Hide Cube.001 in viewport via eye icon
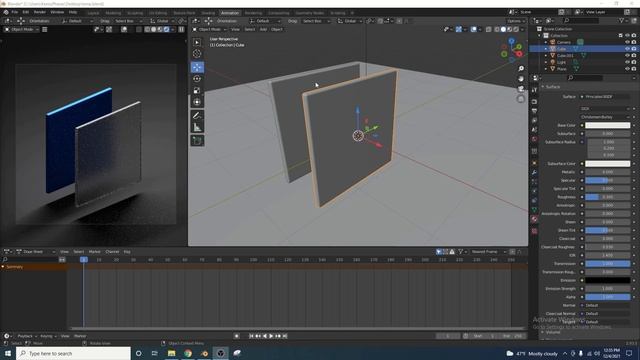640x360 pixels. pos(627,56)
